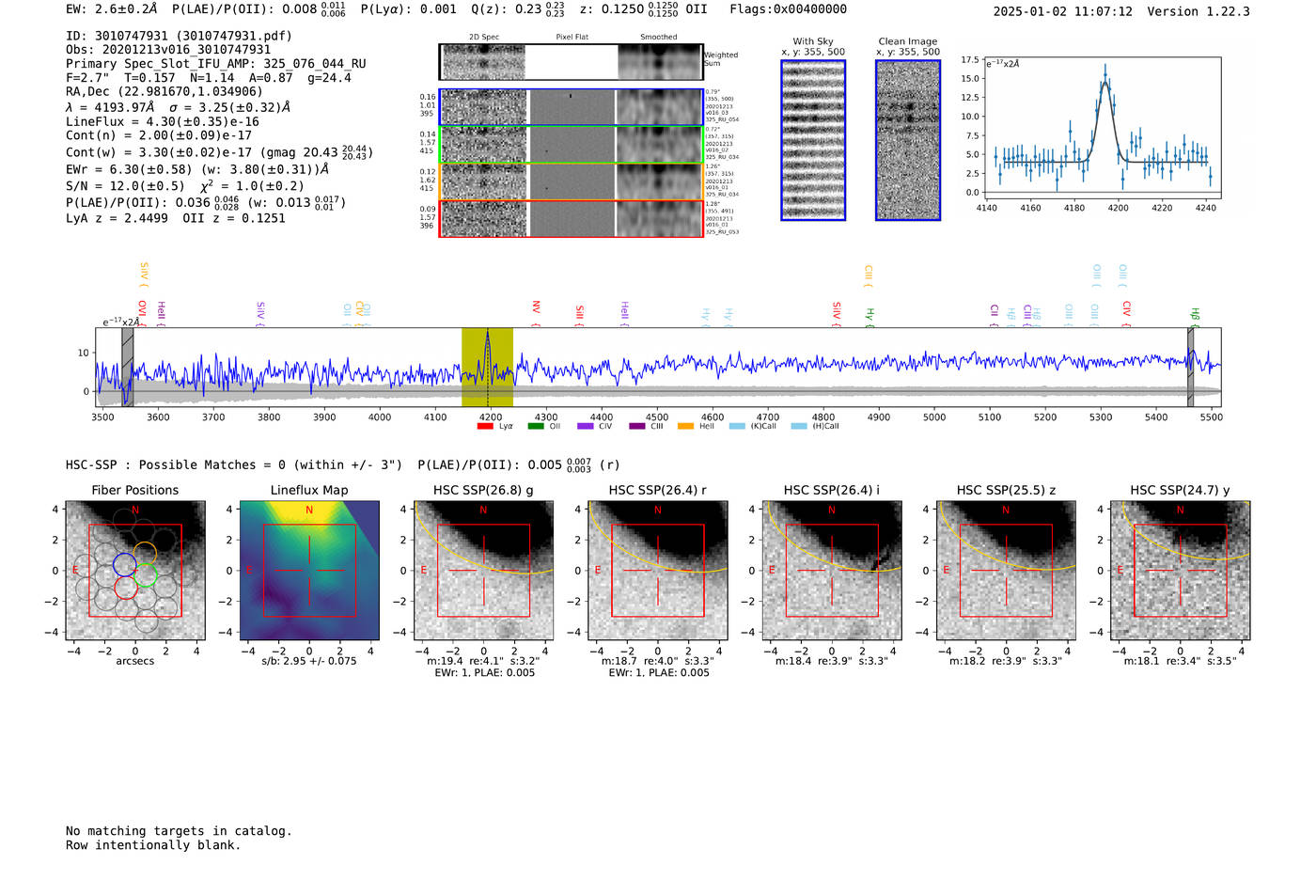Image resolution: width=1316 pixels, height=896 pixels.
Task: Open the HSC SSP(24.7) y image
Action: pyautogui.click(x=1181, y=571)
